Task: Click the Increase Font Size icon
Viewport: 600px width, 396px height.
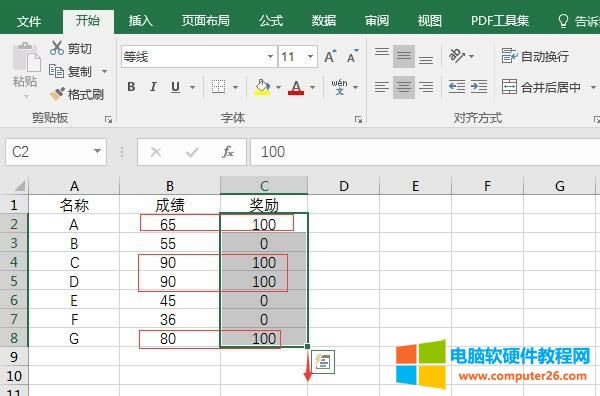Action: pyautogui.click(x=330, y=57)
